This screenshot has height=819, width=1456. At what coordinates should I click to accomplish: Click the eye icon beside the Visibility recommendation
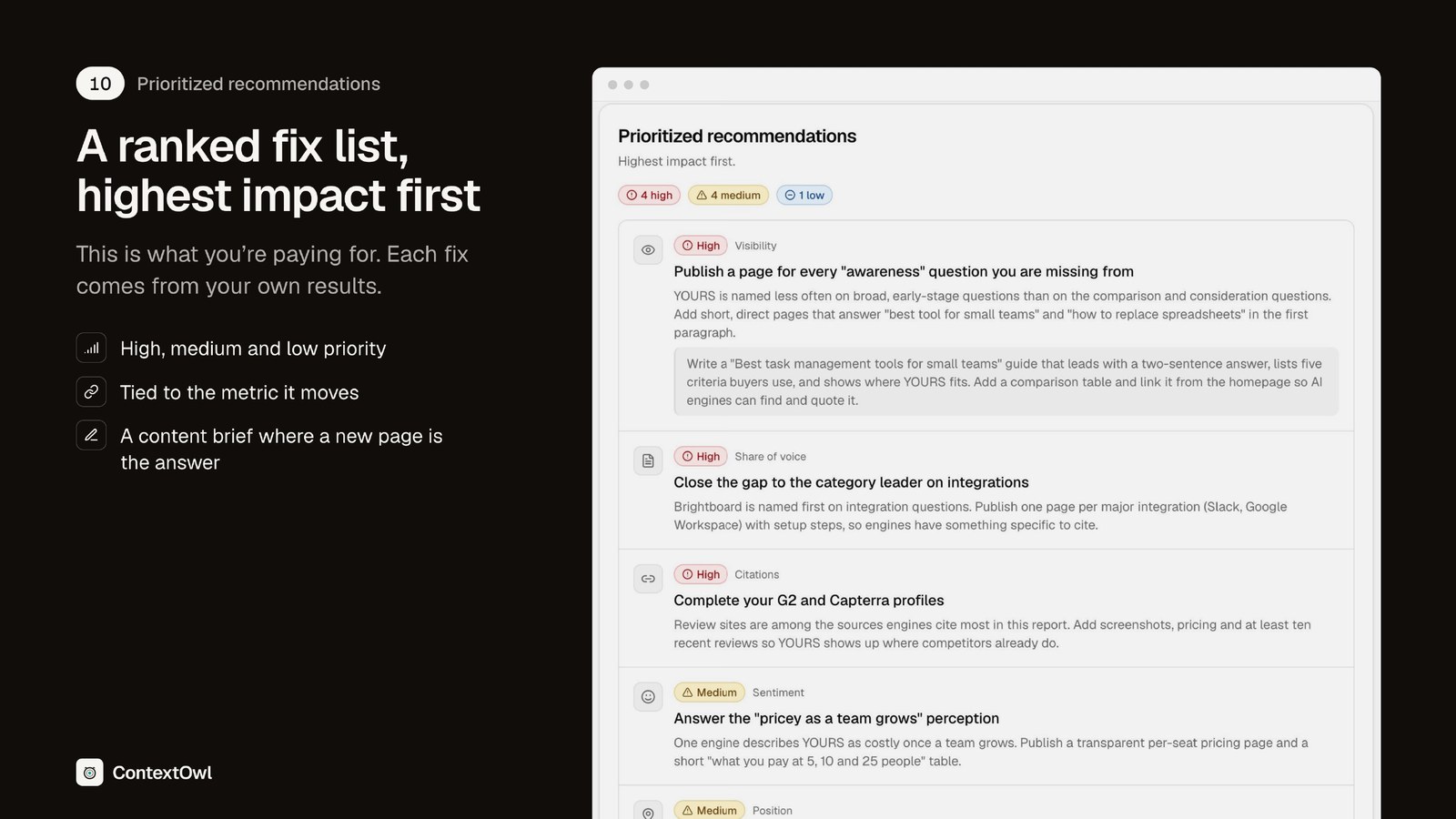(648, 250)
